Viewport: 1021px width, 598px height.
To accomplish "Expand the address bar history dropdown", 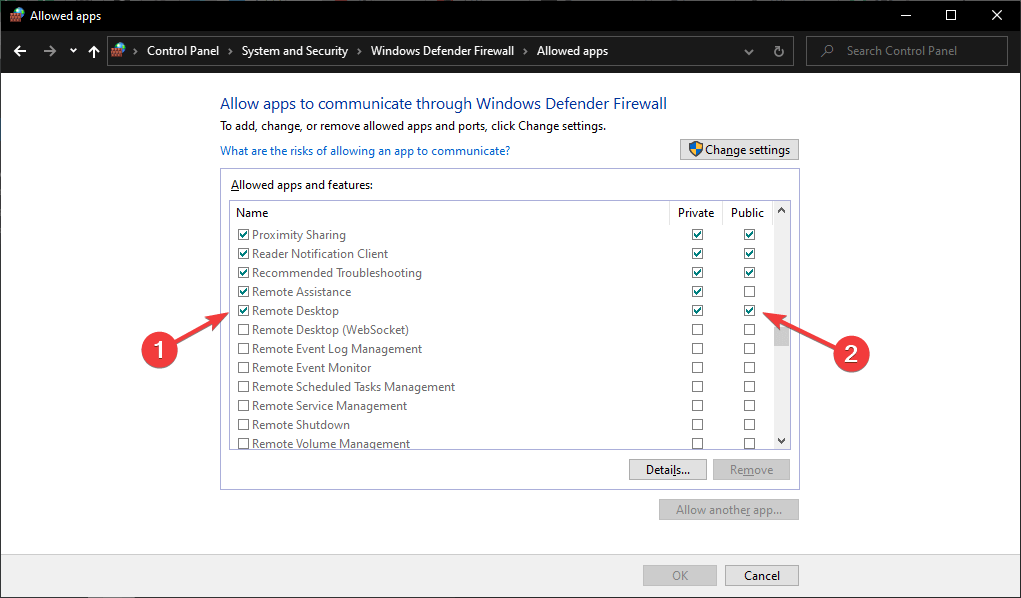I will 749,51.
